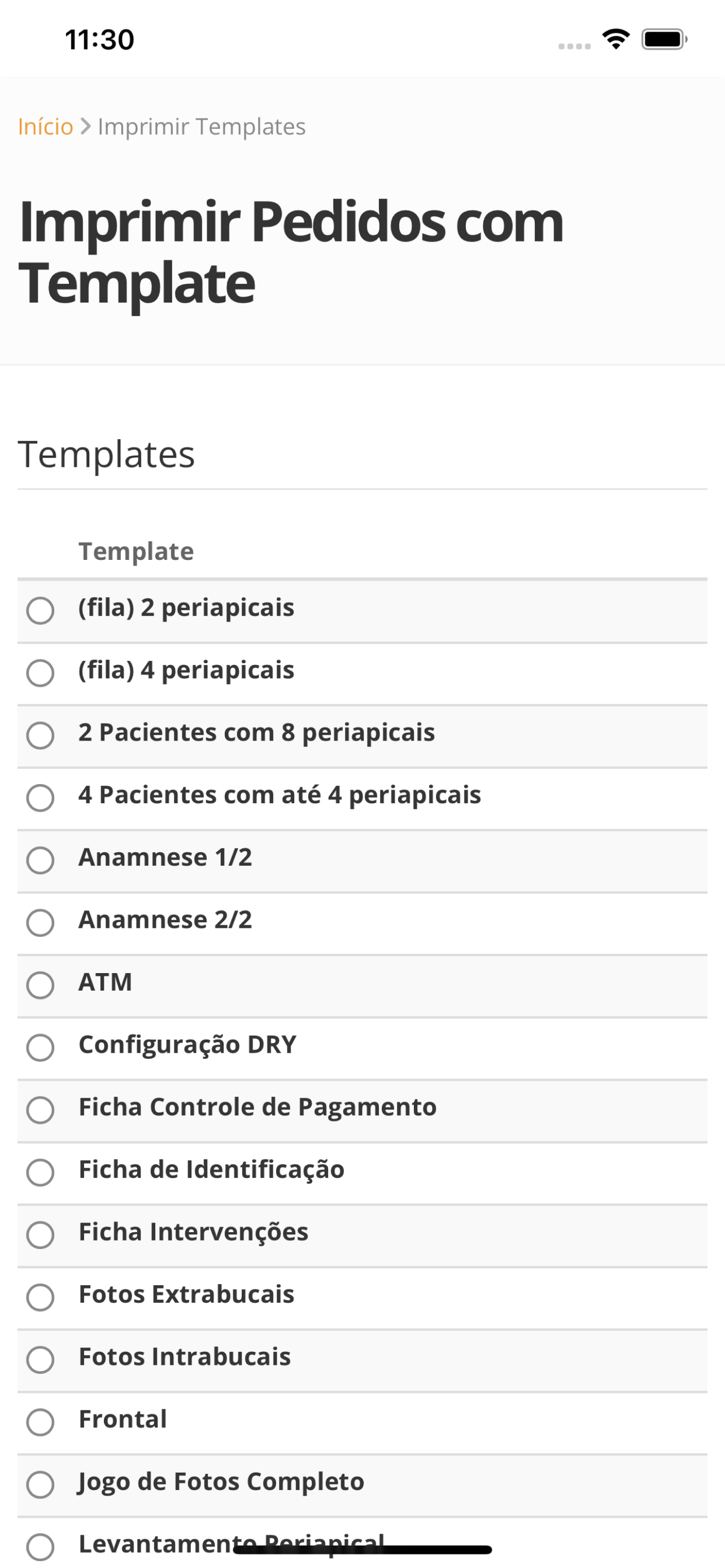
Task: Pick the ATM template radio button
Action: point(40,985)
